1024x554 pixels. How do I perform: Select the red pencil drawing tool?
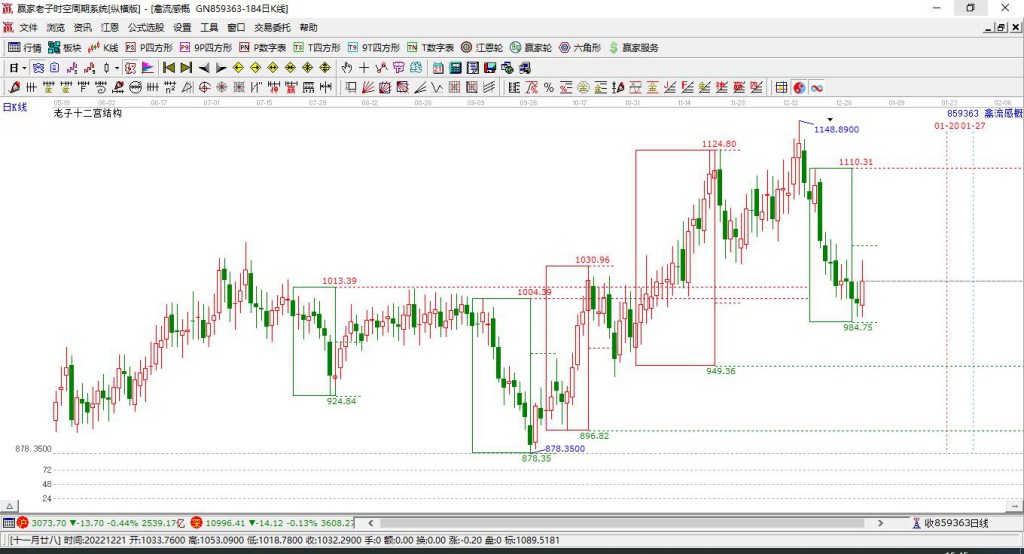point(14,87)
